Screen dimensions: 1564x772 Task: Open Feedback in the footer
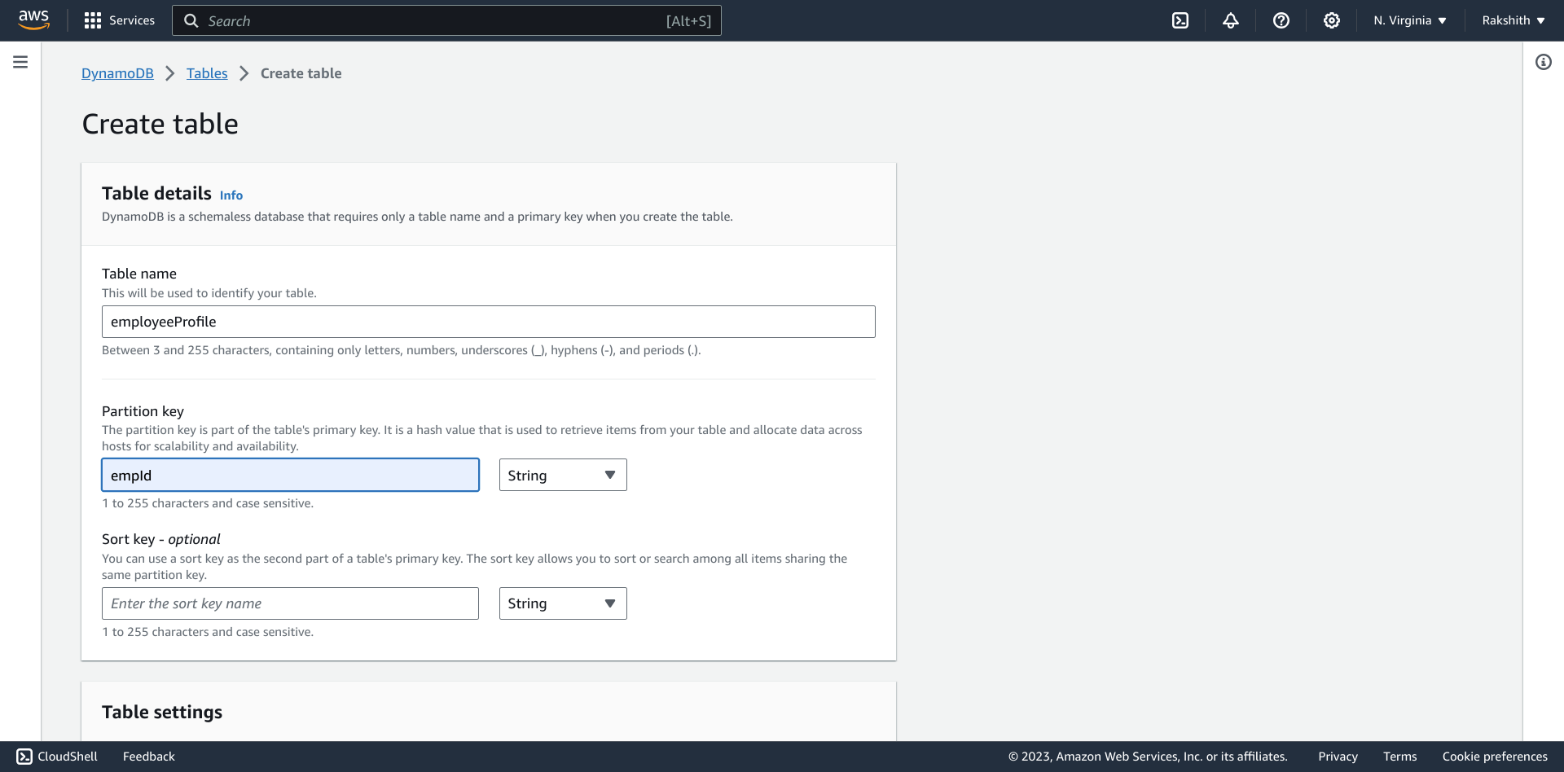pyautogui.click(x=149, y=756)
